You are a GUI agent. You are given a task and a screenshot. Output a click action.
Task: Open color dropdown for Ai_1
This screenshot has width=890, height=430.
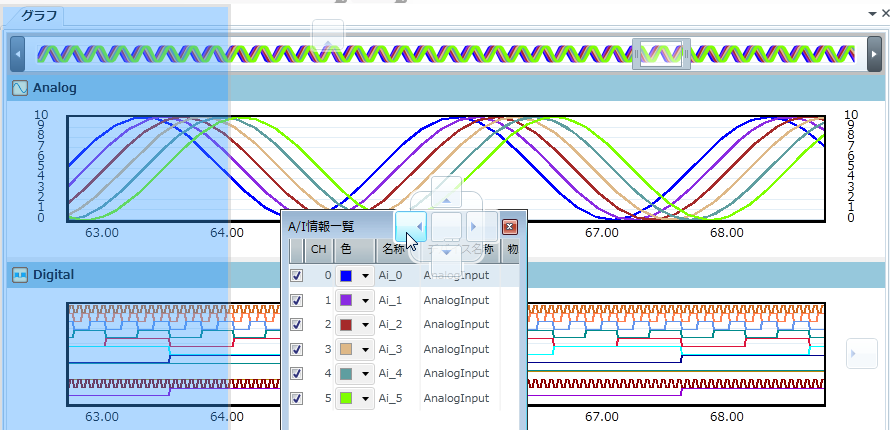point(365,301)
